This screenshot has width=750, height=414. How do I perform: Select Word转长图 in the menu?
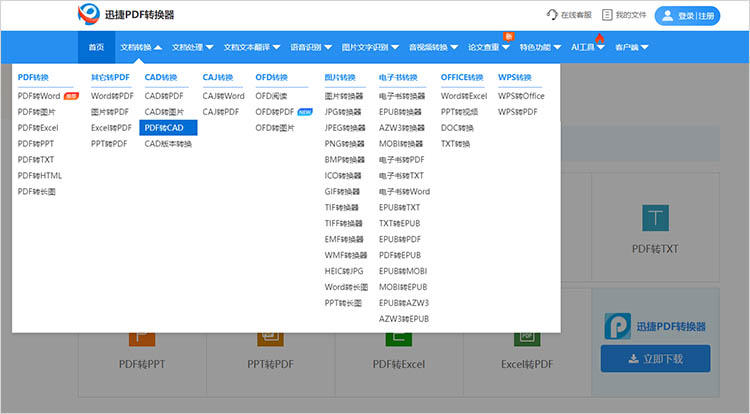346,287
